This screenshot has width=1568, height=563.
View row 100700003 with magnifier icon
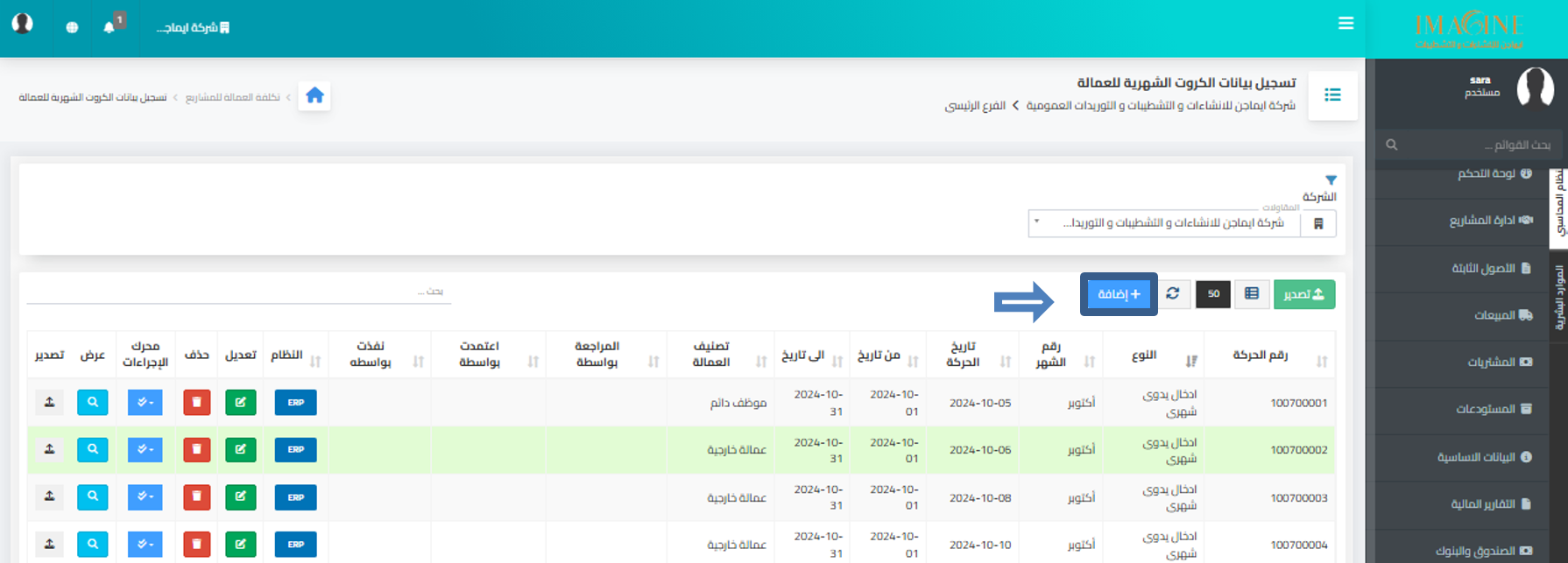tap(93, 497)
